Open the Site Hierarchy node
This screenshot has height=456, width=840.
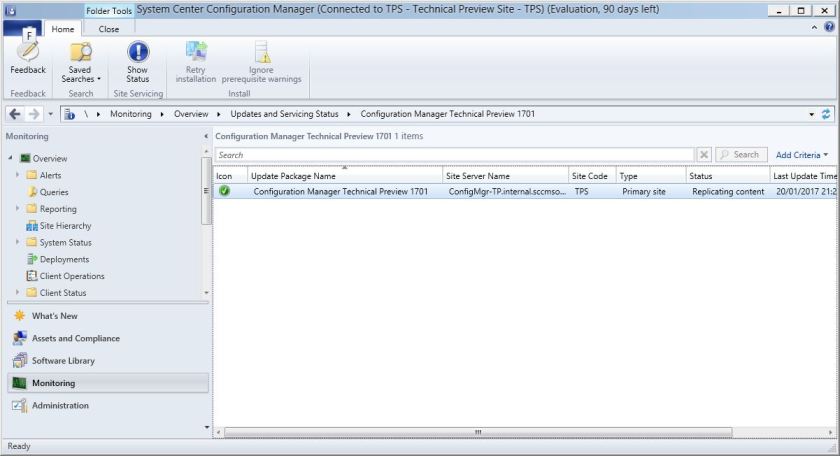pyautogui.click(x=65, y=226)
